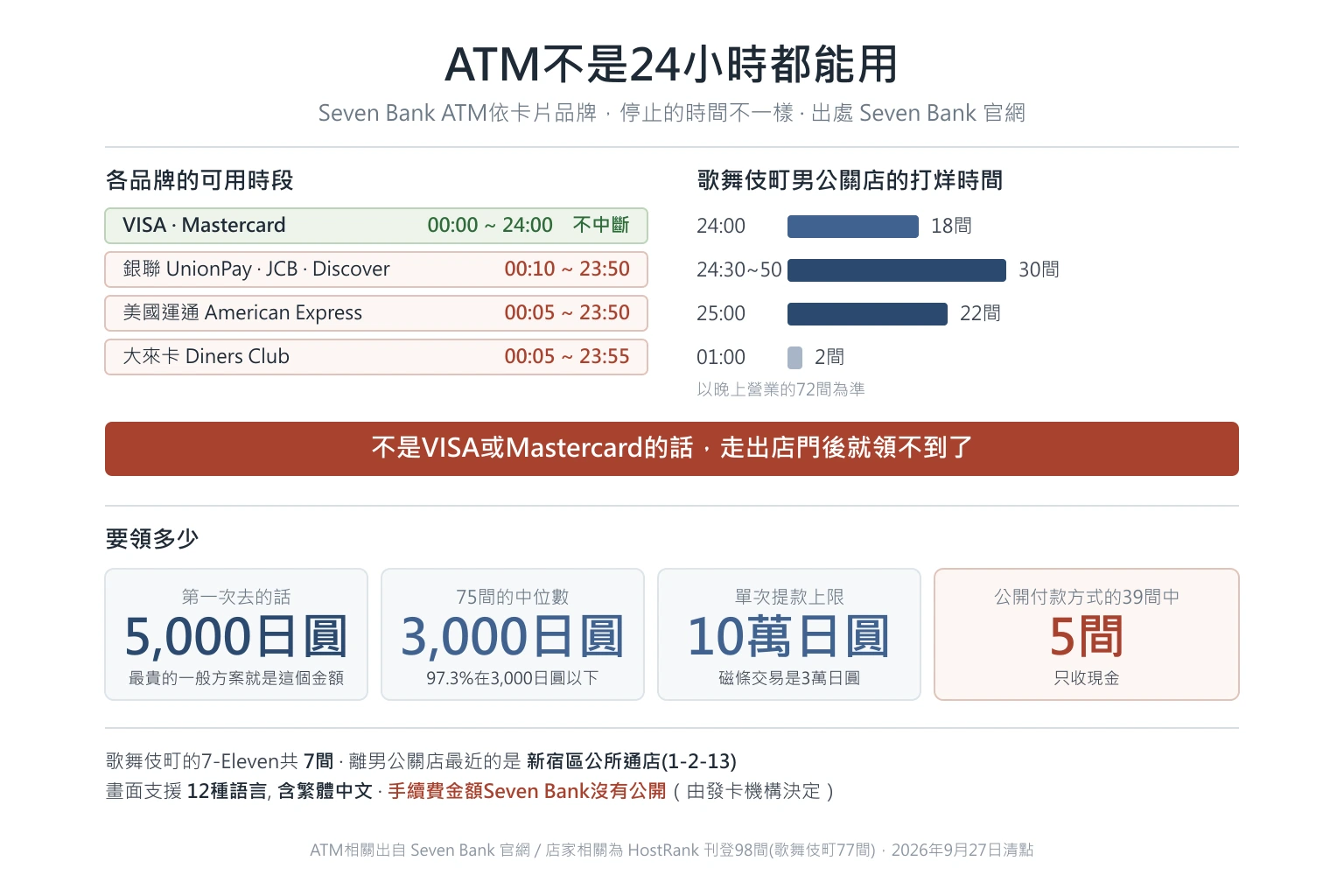Select the caption "97.3%在3,000日圓以下"
Screen dimensions: 1344x896
point(513,678)
